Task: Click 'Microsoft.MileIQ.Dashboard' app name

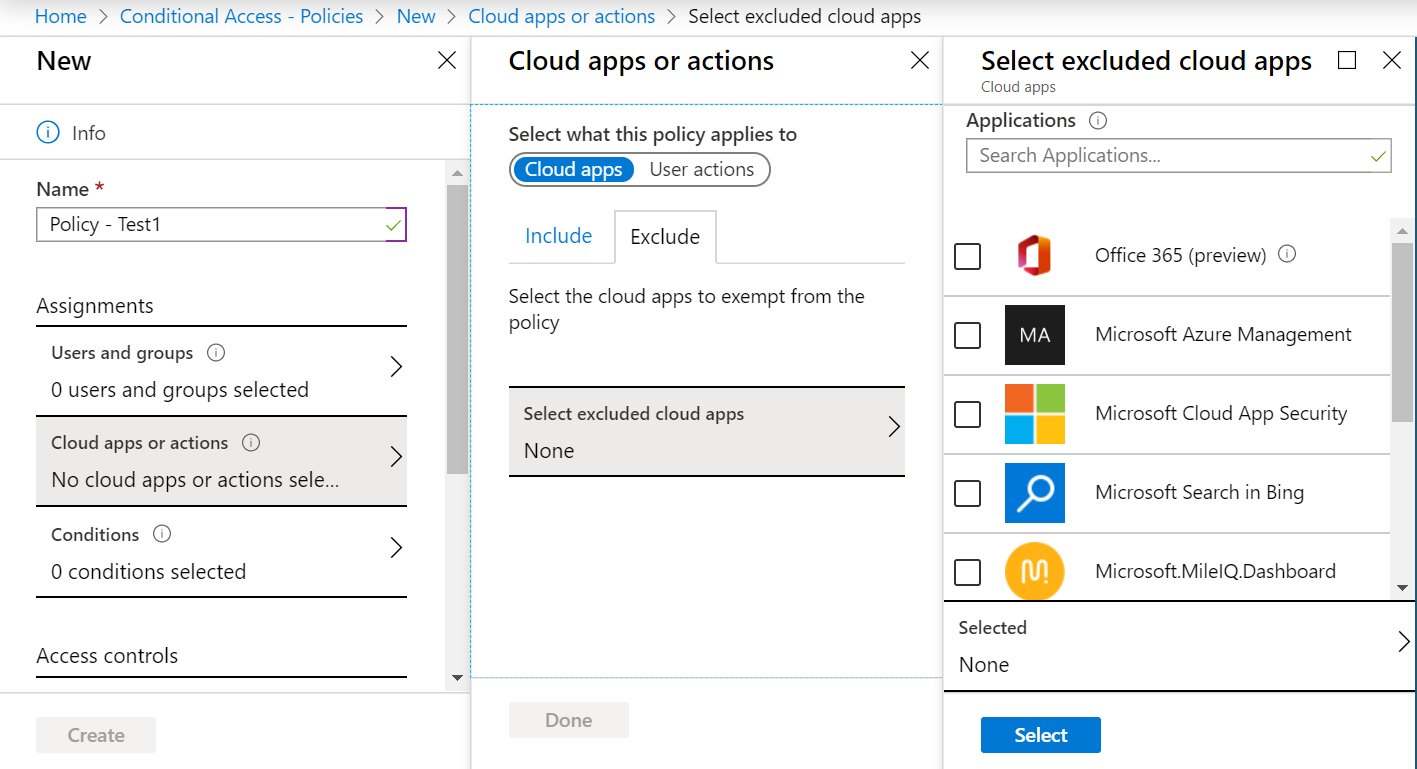Action: [x=1215, y=571]
